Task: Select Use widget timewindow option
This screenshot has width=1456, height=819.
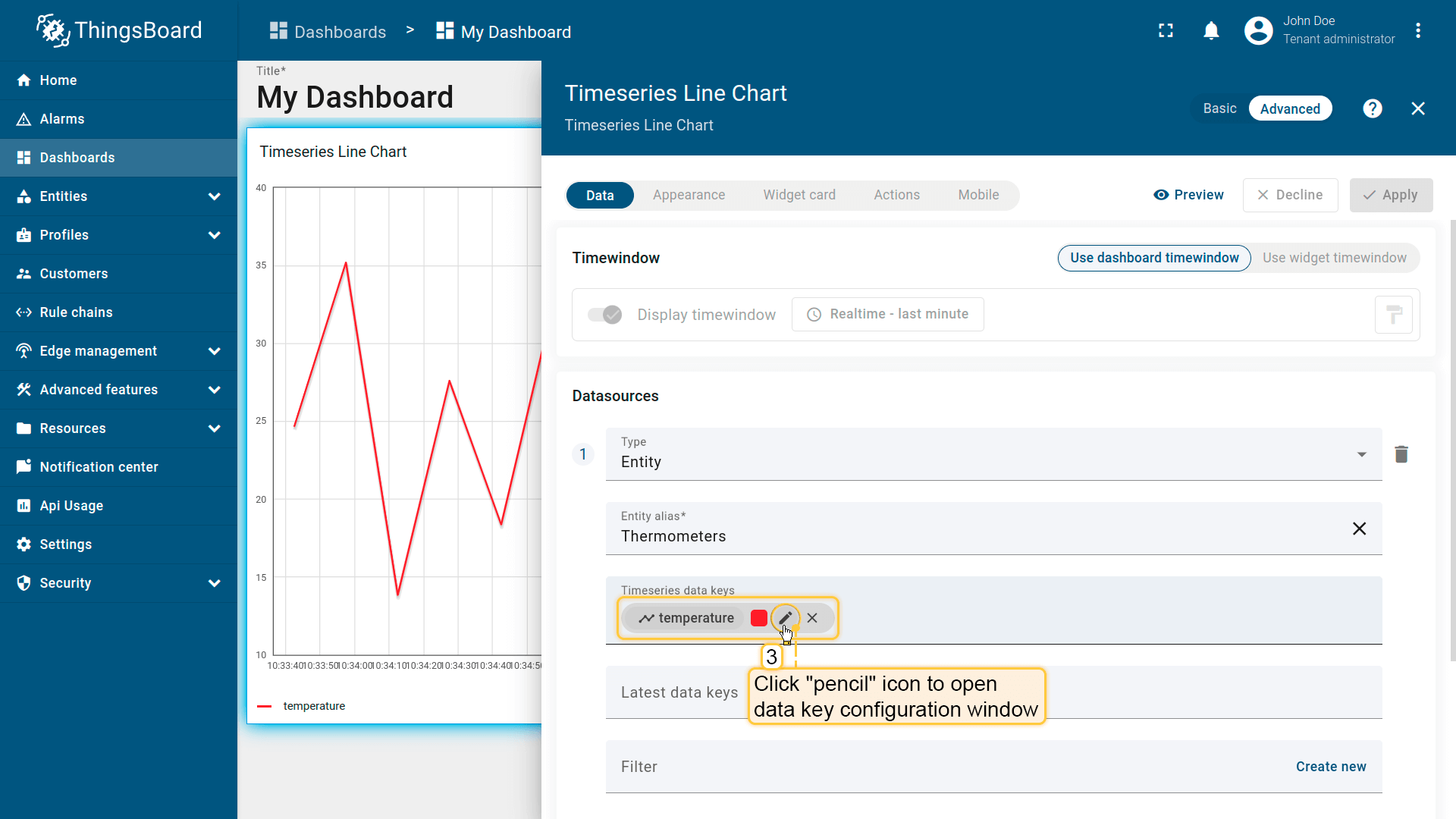Action: 1334,258
